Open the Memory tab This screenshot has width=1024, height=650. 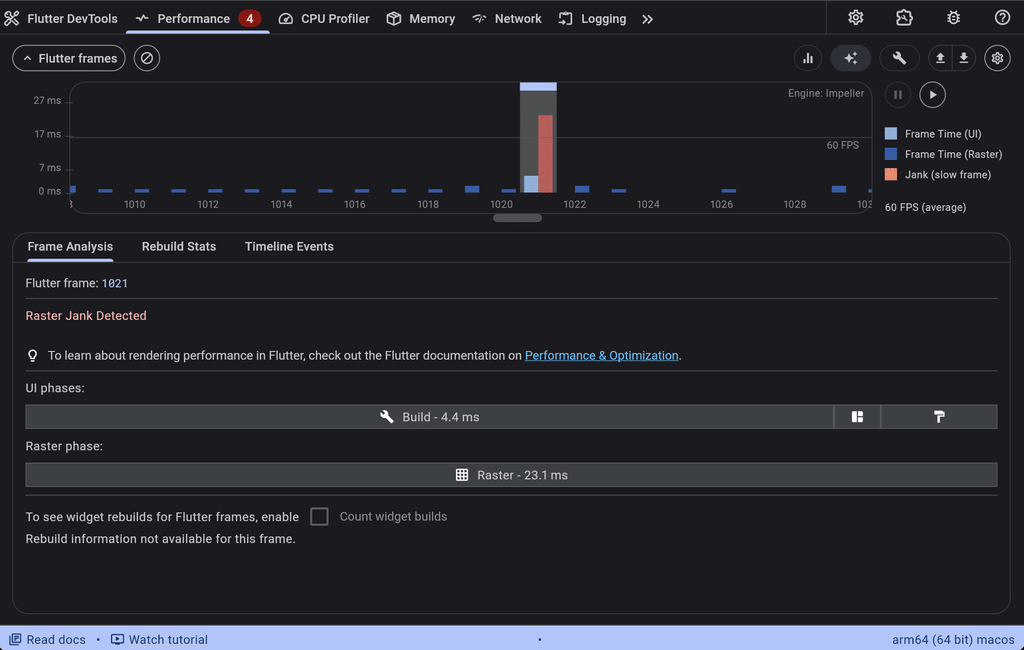point(421,18)
